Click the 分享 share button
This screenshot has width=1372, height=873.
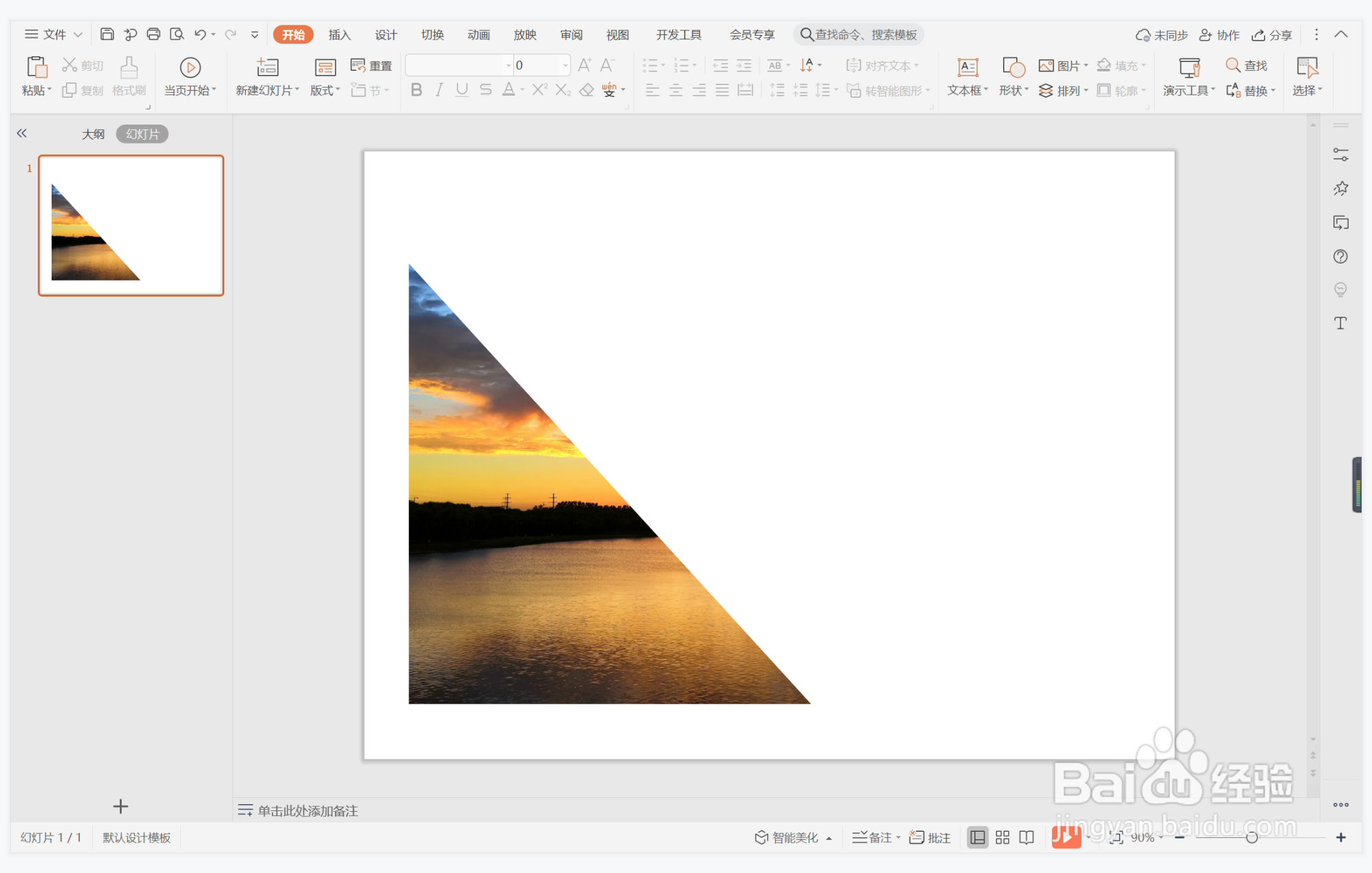1272,34
